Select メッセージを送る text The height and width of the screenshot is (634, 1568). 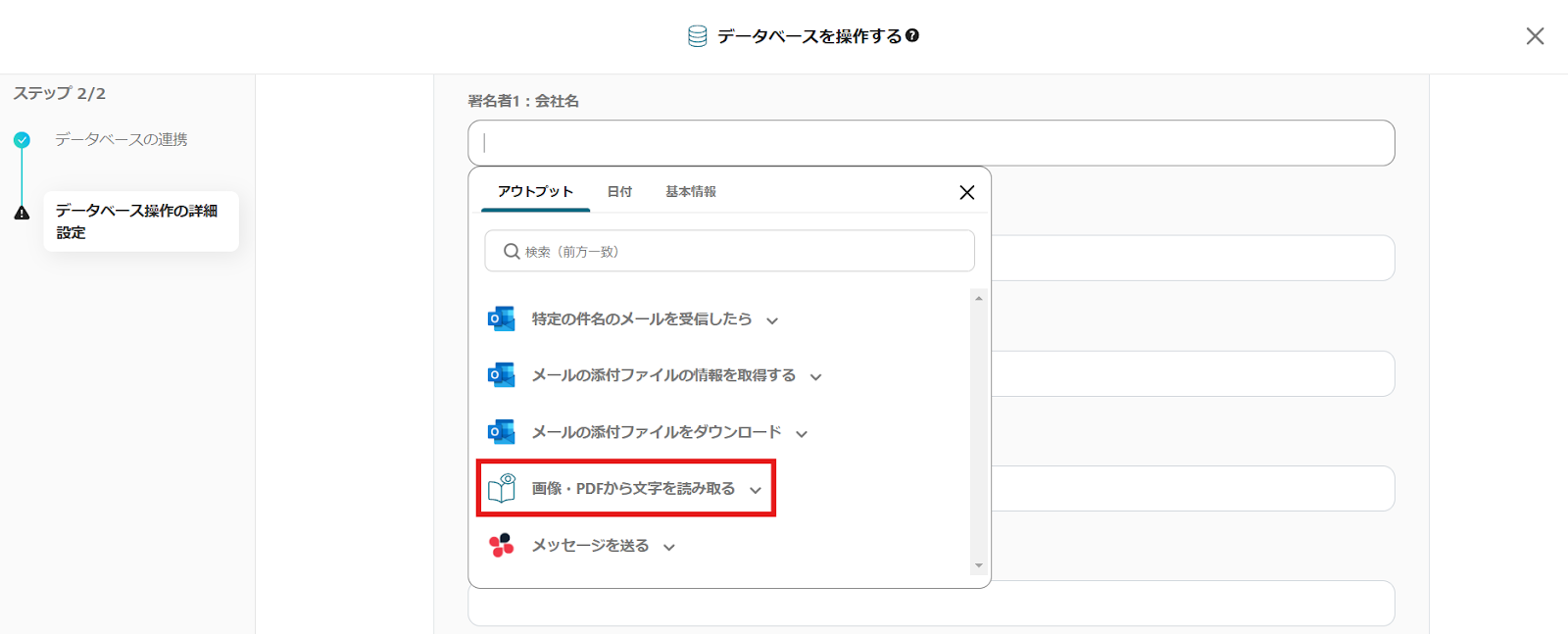590,545
